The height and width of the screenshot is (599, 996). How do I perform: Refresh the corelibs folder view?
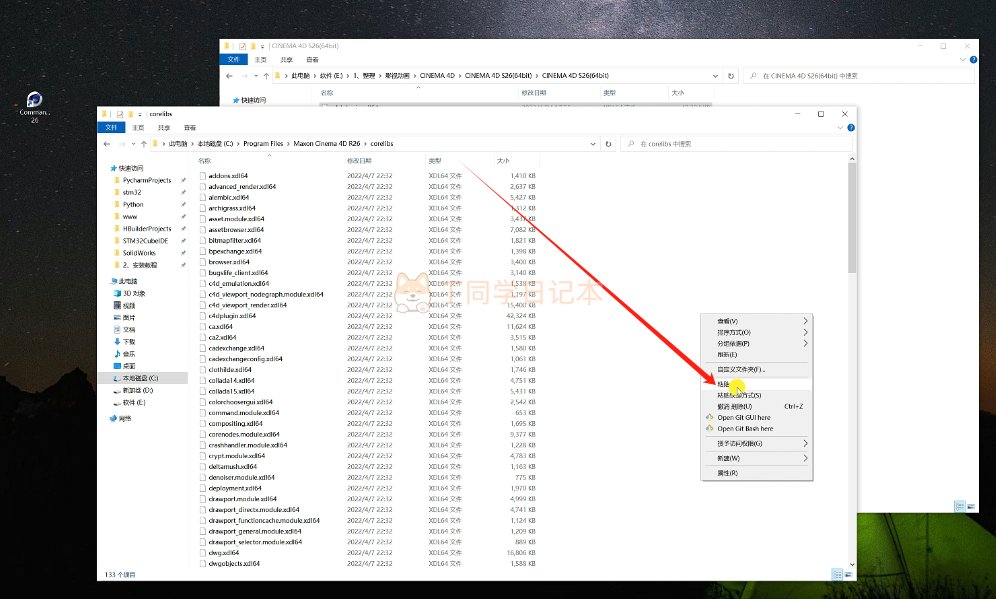[x=609, y=144]
